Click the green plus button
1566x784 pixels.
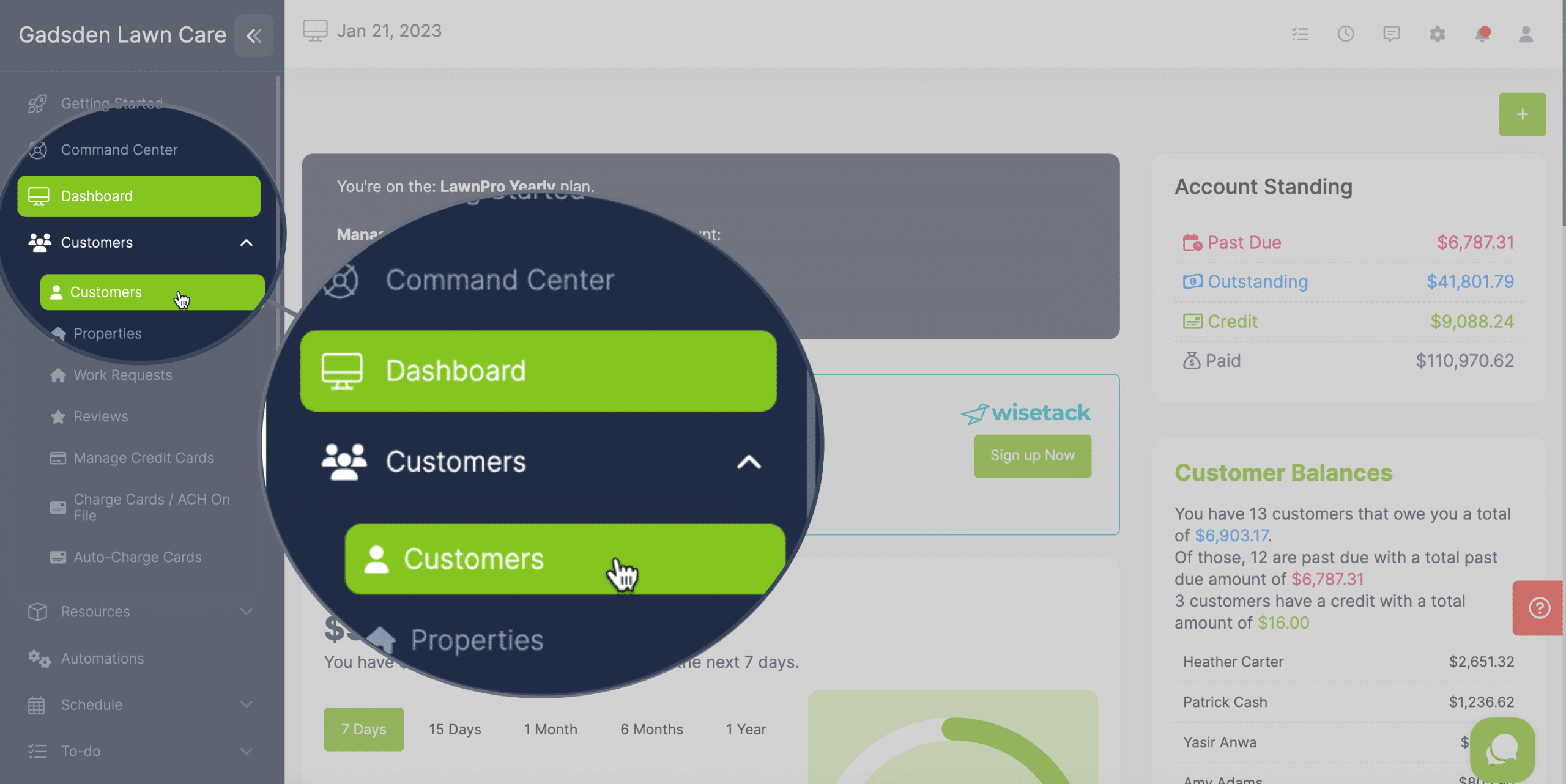point(1522,114)
